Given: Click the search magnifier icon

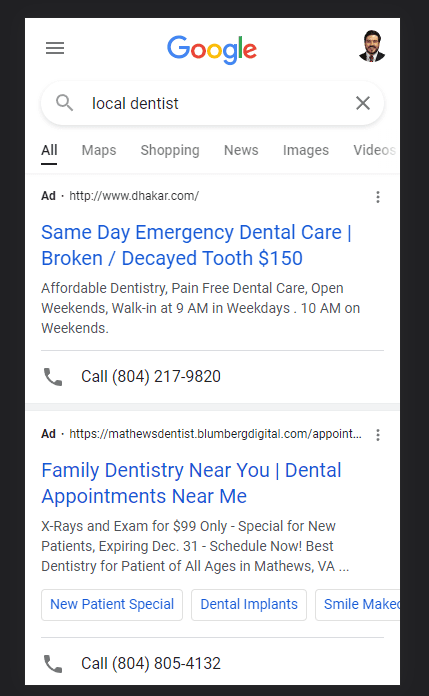Looking at the screenshot, I should 64,103.
